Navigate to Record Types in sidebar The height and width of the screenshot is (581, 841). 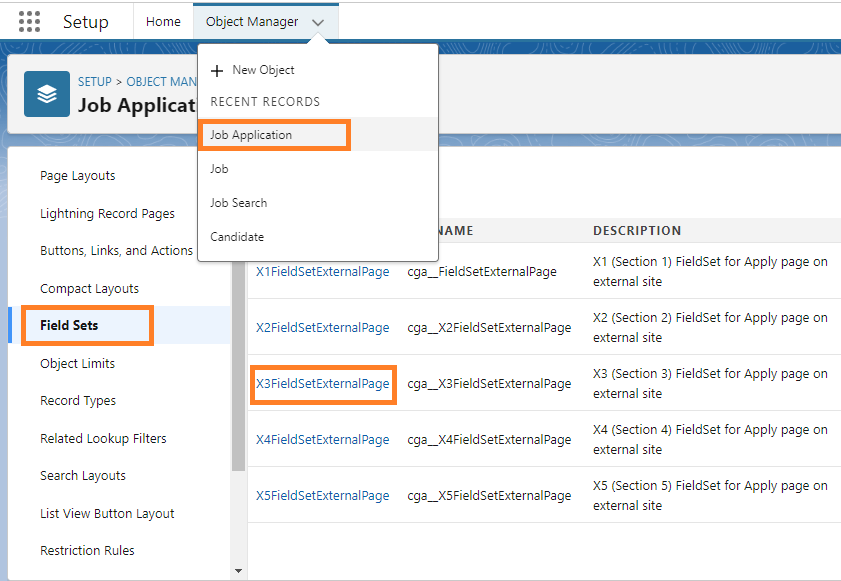(x=78, y=401)
